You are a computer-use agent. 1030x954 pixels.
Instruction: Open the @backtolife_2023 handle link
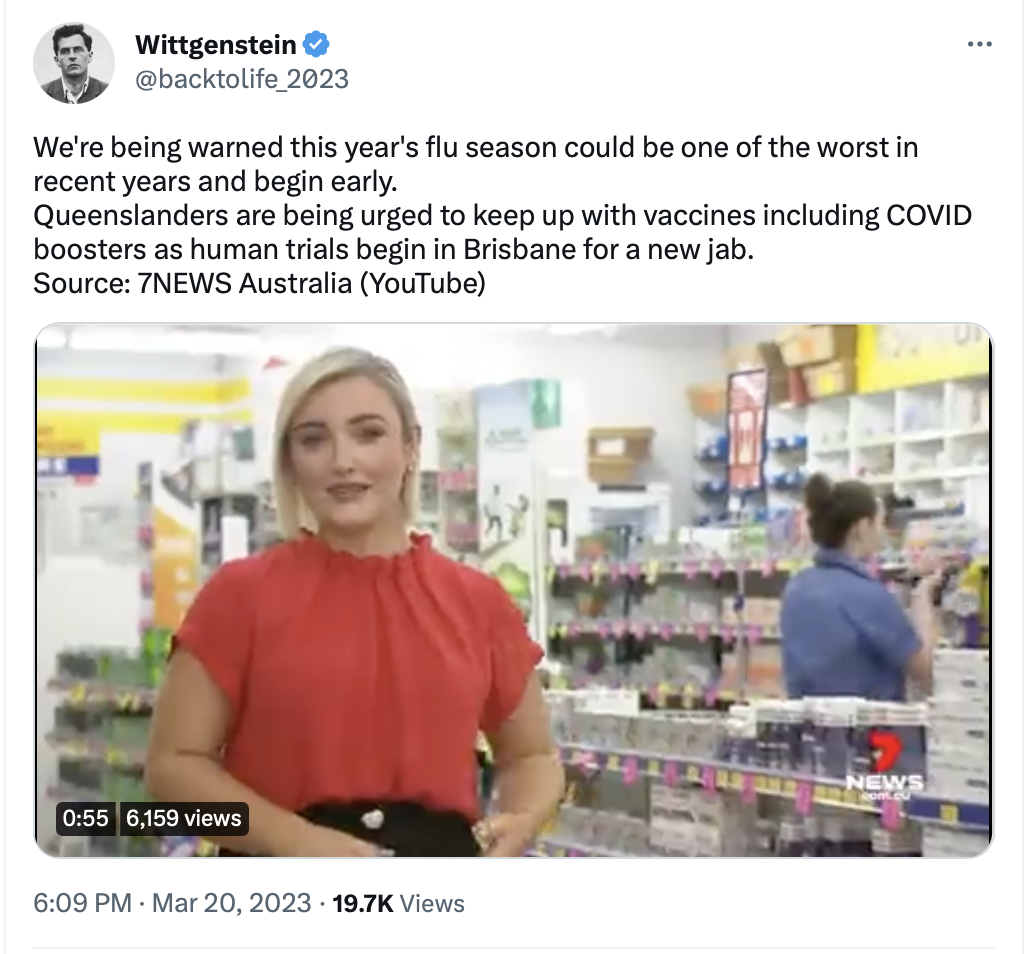[242, 79]
